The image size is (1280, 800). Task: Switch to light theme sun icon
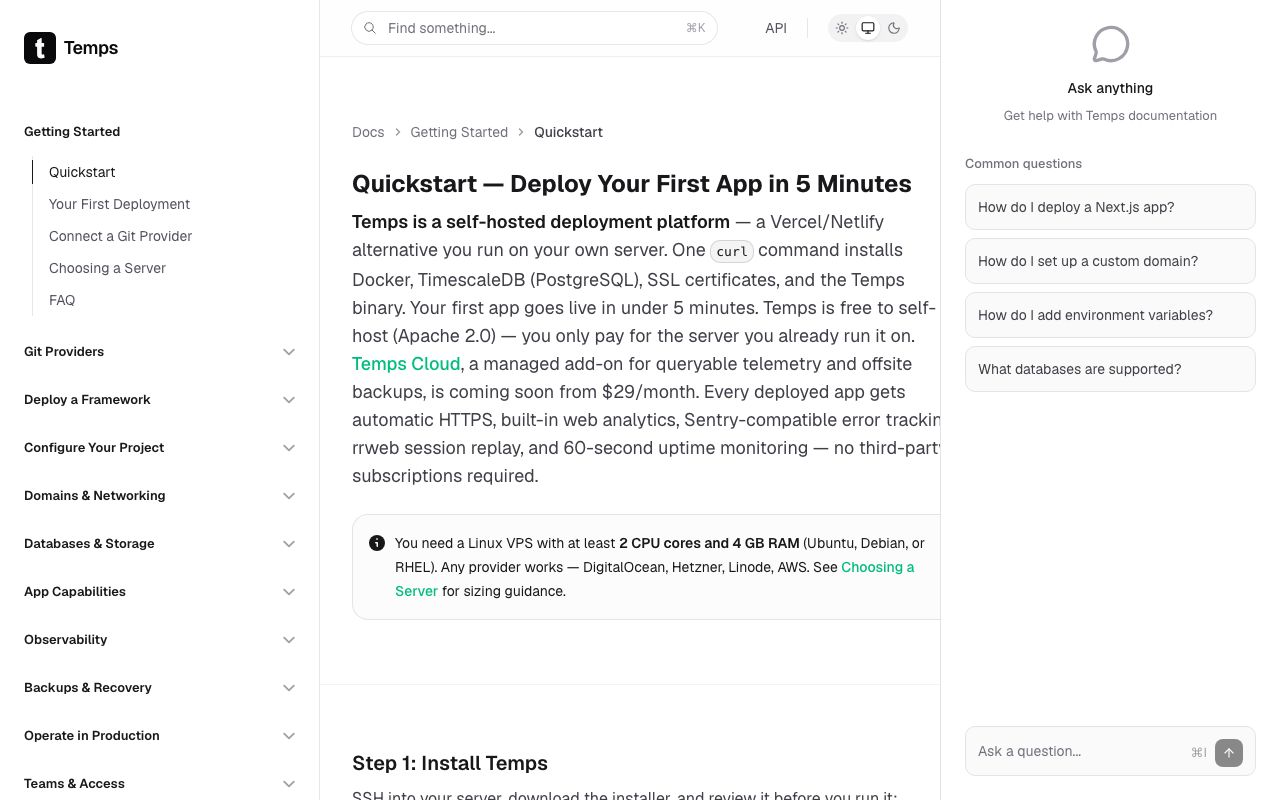point(842,28)
